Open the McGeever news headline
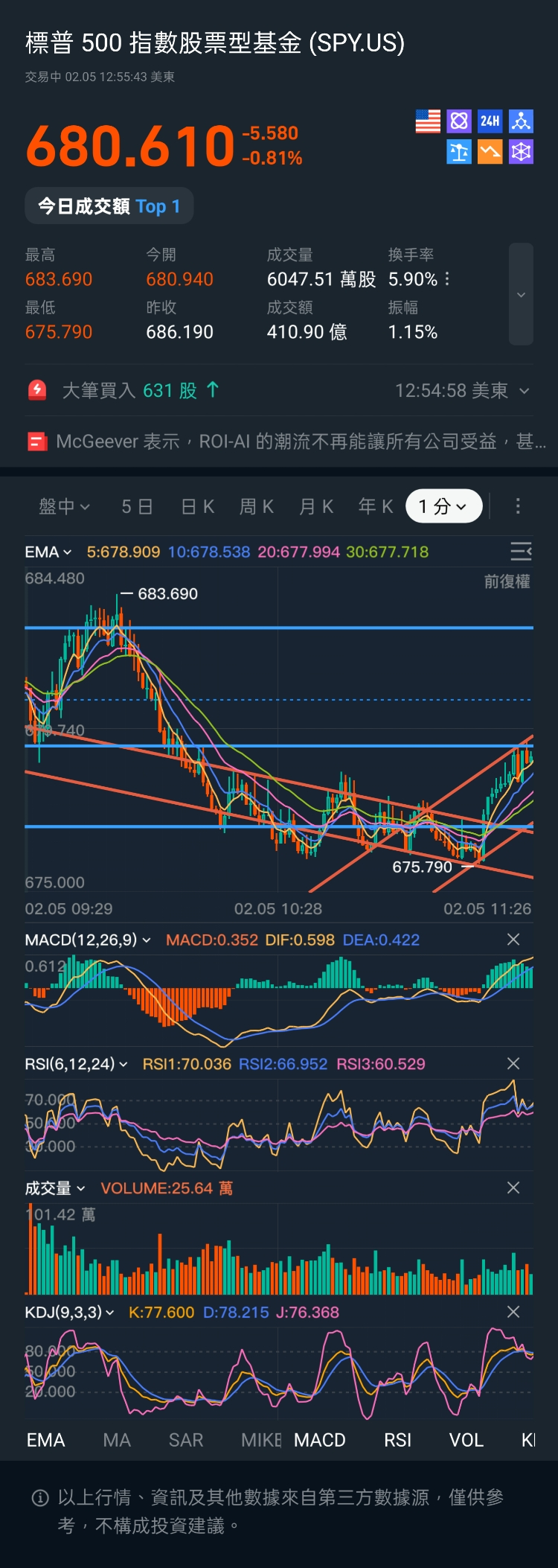The image size is (558, 1568). (x=301, y=442)
